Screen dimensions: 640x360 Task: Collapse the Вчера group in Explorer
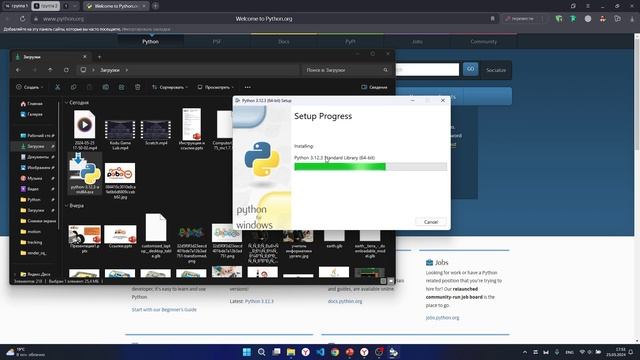pyautogui.click(x=67, y=205)
